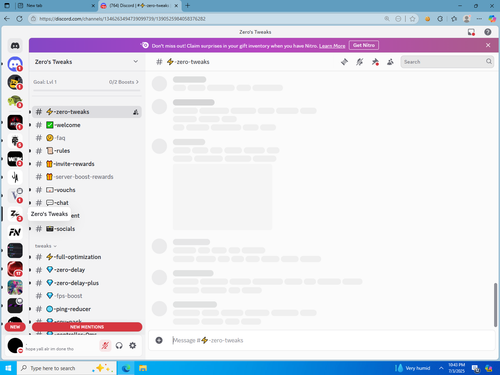The width and height of the screenshot is (500, 375).
Task: Open the ping-reducer channel
Action: 87,309
